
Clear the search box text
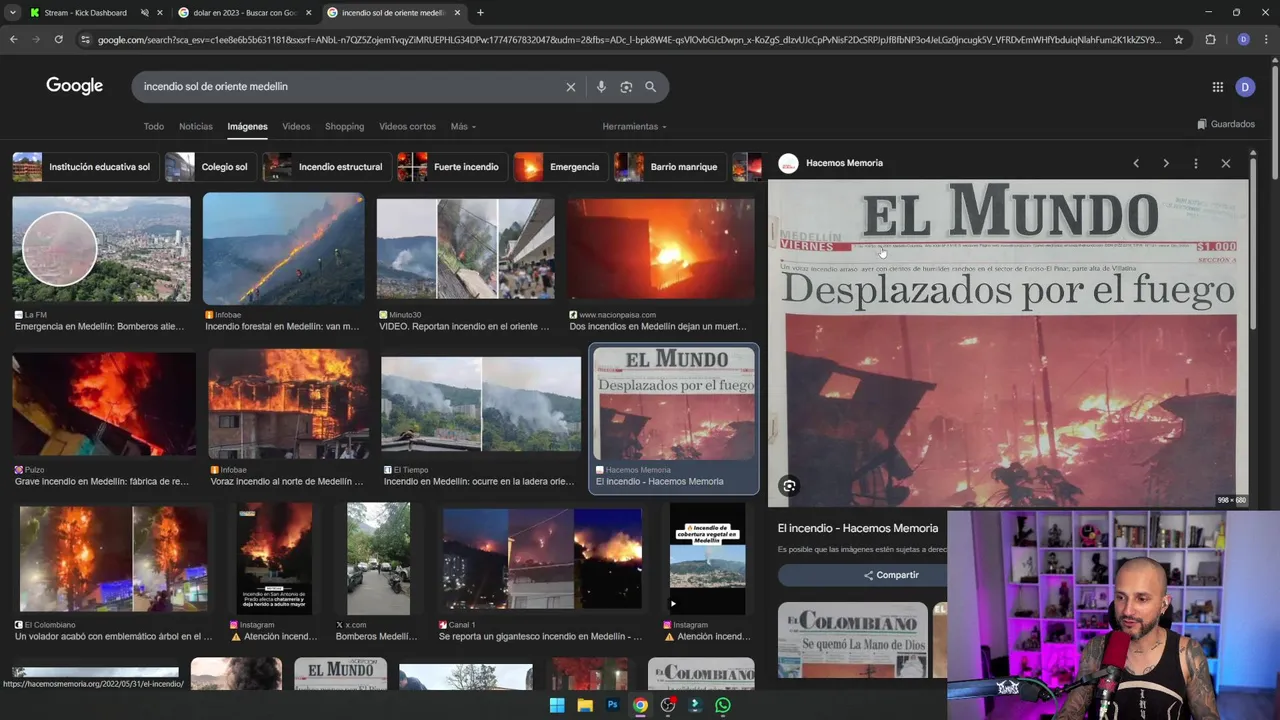click(x=571, y=87)
